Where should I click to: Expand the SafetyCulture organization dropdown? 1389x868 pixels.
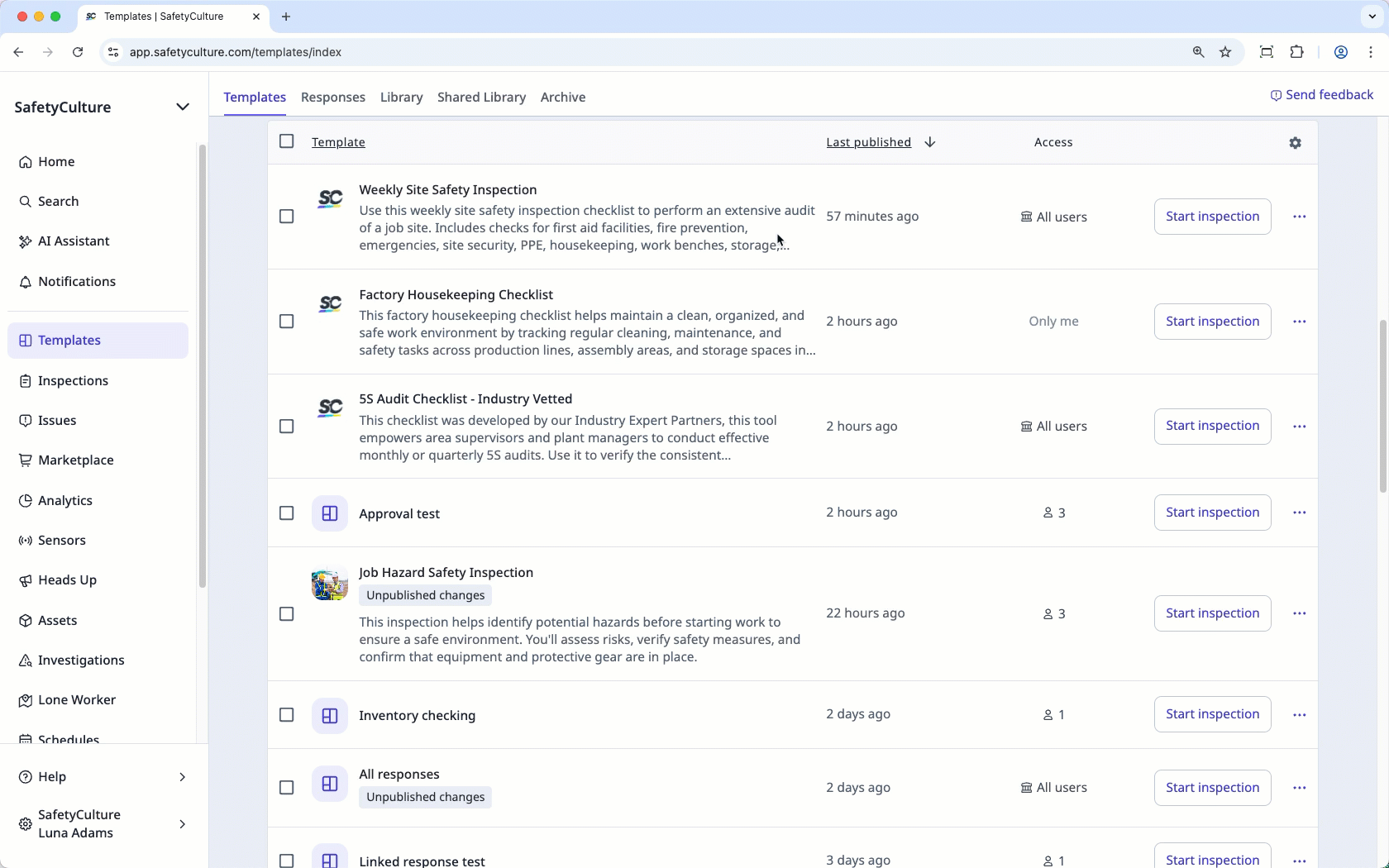tap(183, 107)
